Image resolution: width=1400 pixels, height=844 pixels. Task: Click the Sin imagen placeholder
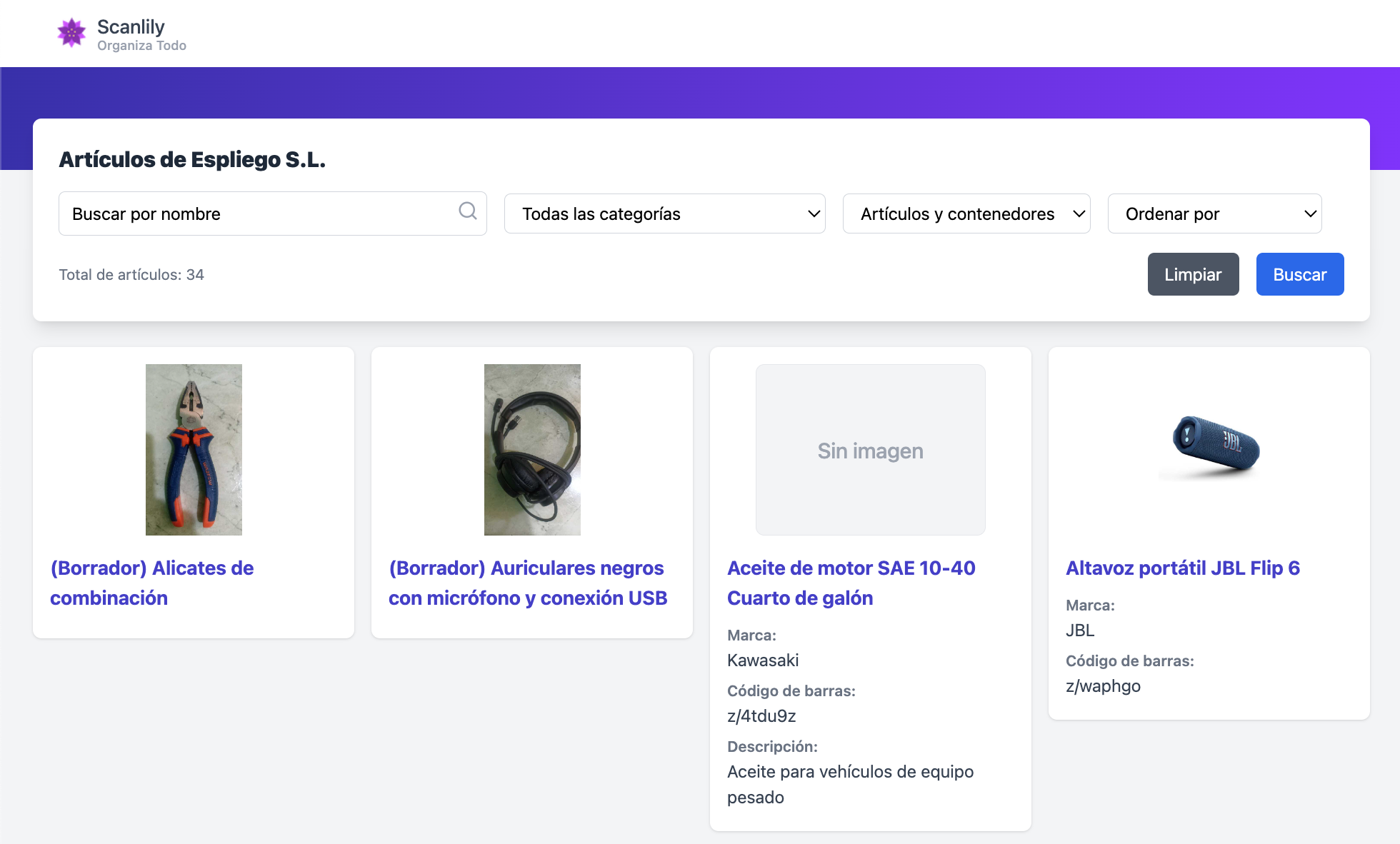click(871, 450)
